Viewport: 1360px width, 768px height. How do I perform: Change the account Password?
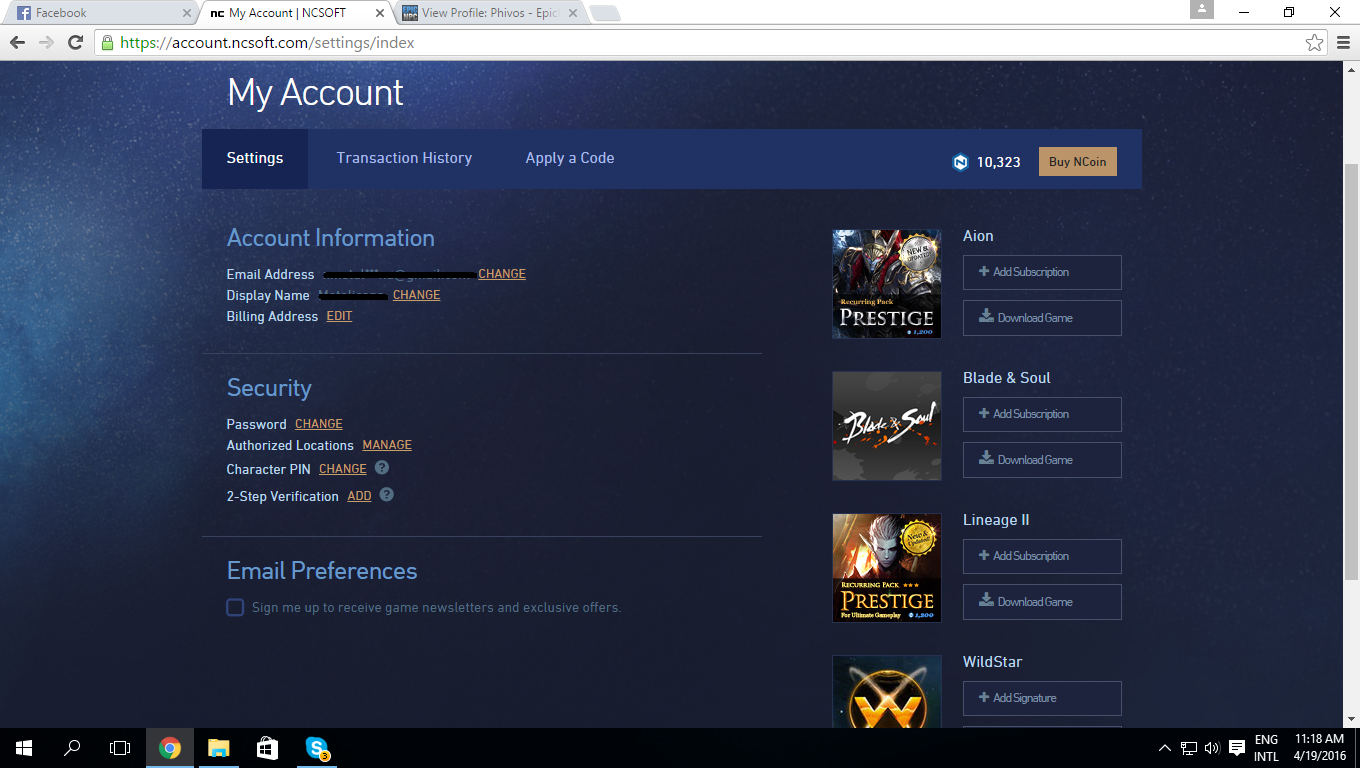coord(319,424)
